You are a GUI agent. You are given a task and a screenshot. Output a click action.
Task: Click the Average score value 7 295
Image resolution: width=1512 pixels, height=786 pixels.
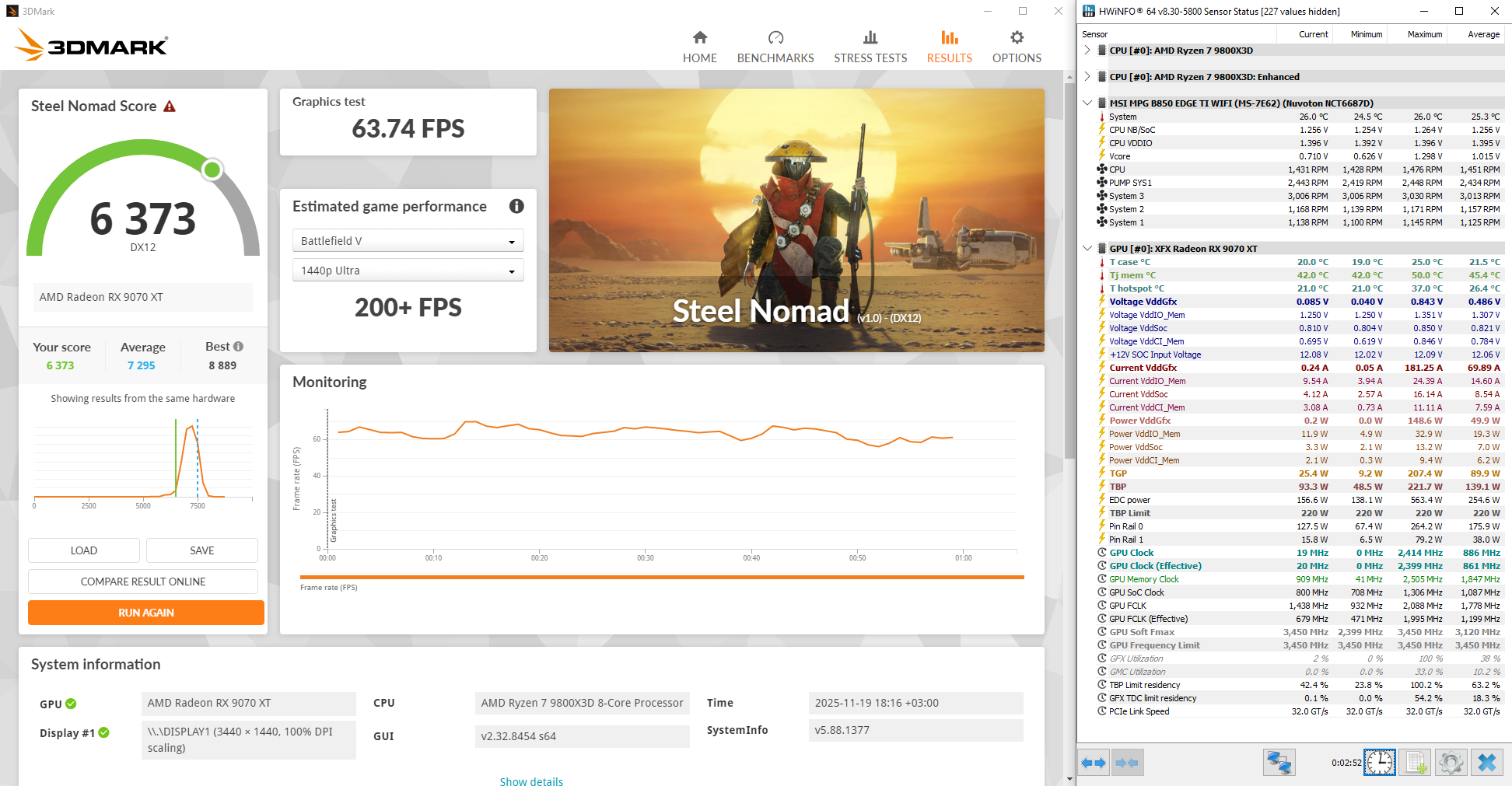(142, 365)
